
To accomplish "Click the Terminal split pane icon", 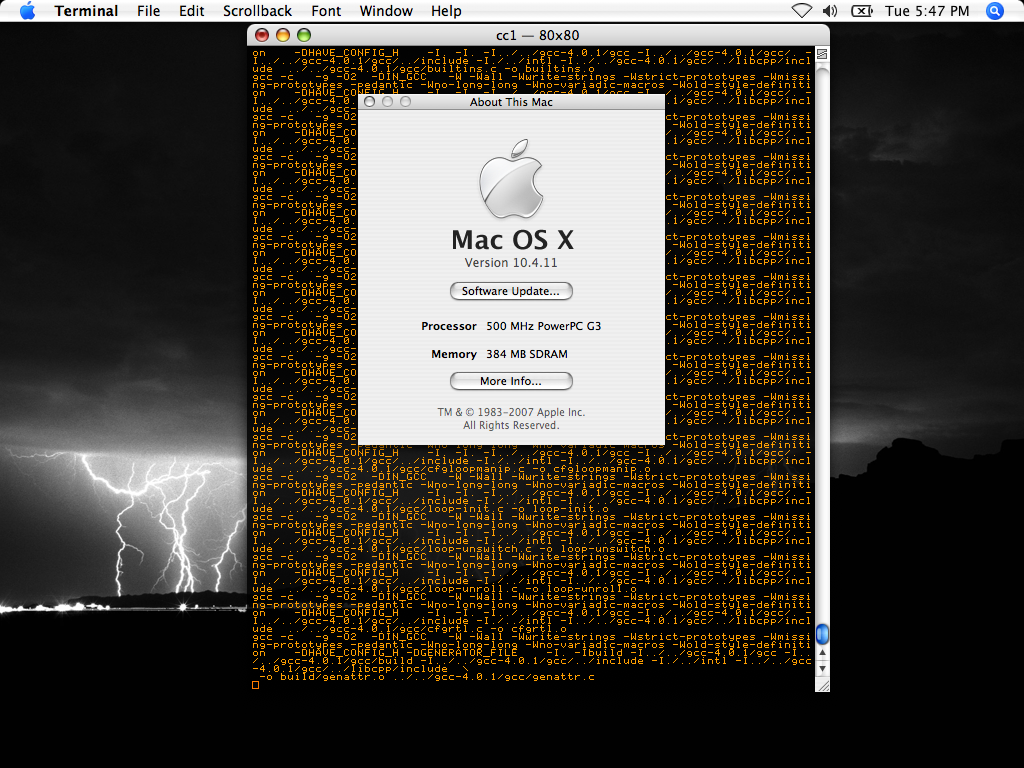I will pyautogui.click(x=822, y=54).
